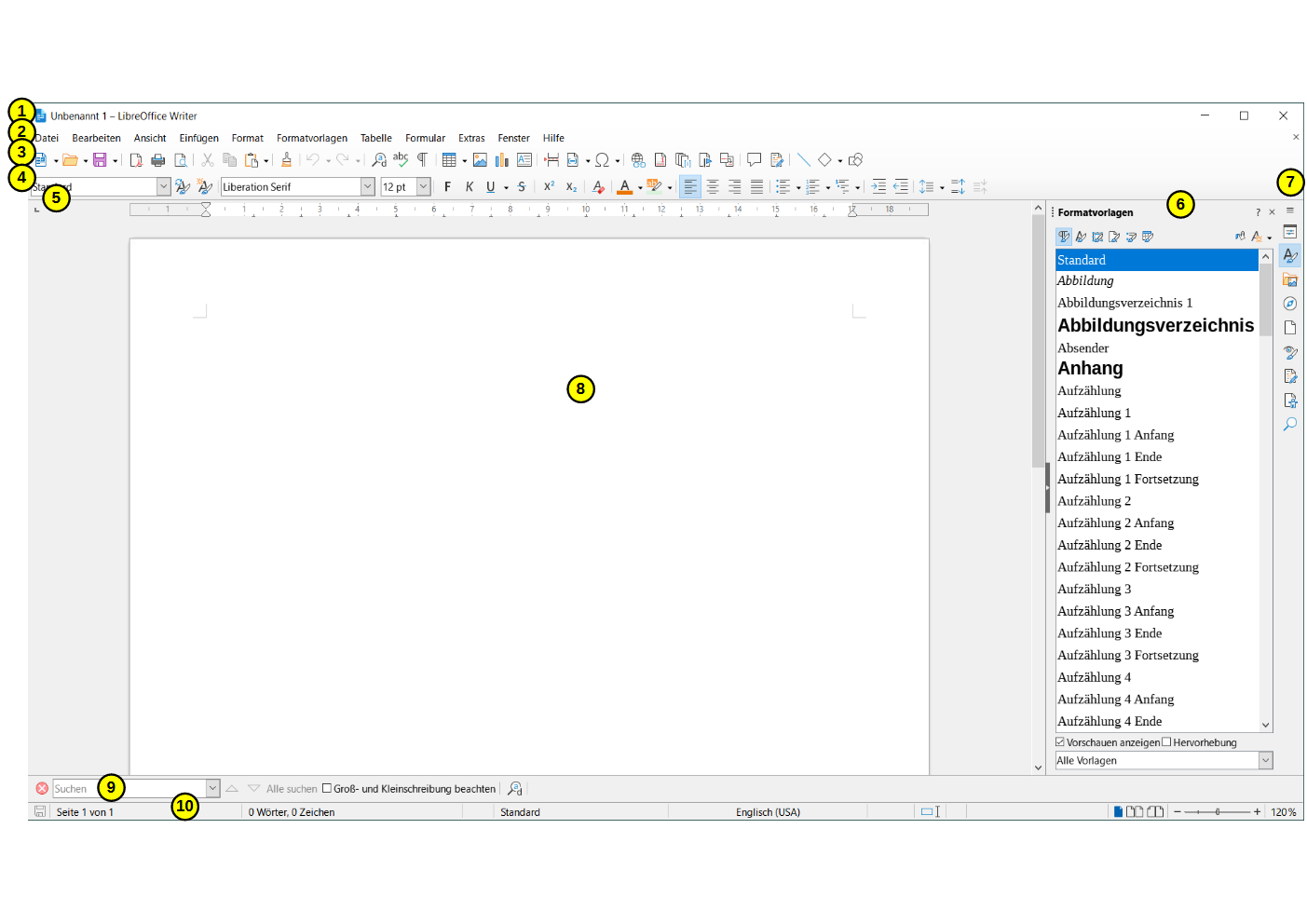This screenshot has width=1307, height=924.
Task: Clone formatting with the paintbrush icon
Action: pyautogui.click(x=286, y=160)
